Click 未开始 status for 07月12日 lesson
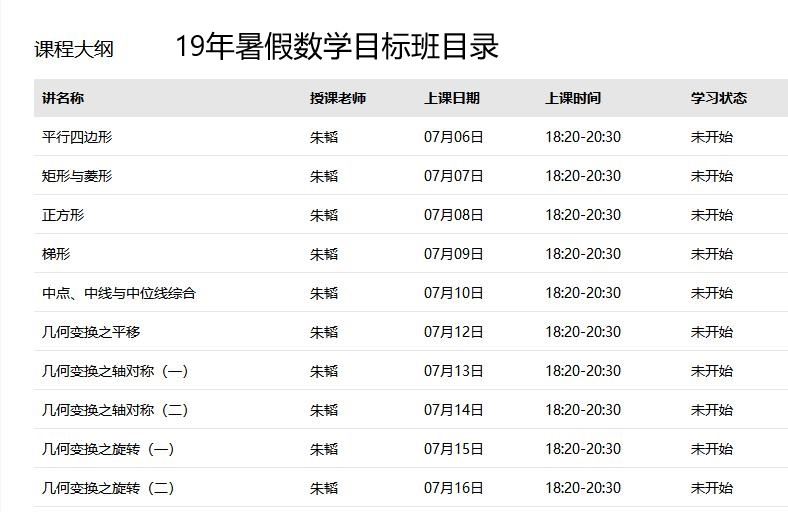Image resolution: width=788 pixels, height=512 pixels. click(712, 332)
